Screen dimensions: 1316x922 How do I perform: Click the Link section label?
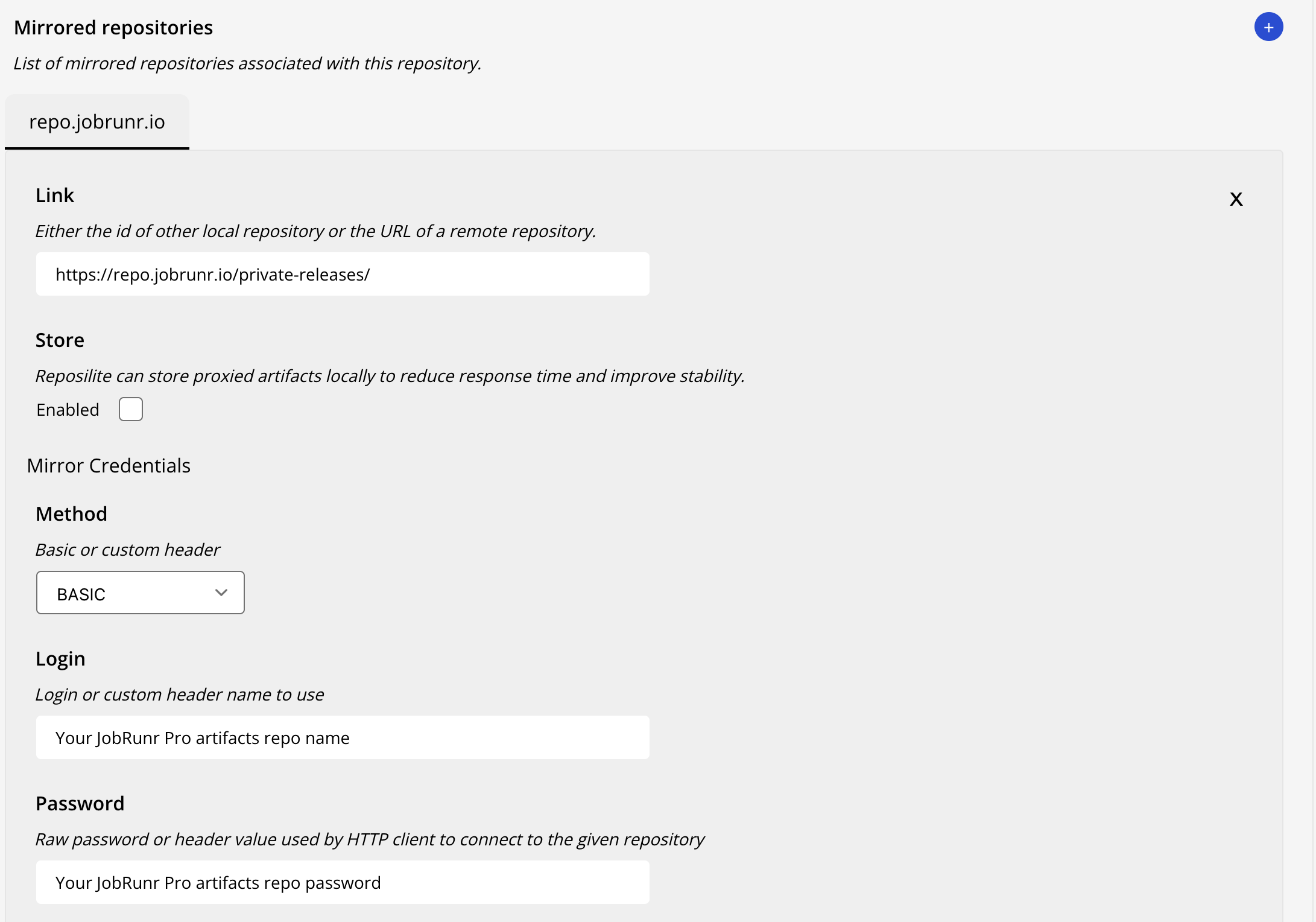(55, 196)
